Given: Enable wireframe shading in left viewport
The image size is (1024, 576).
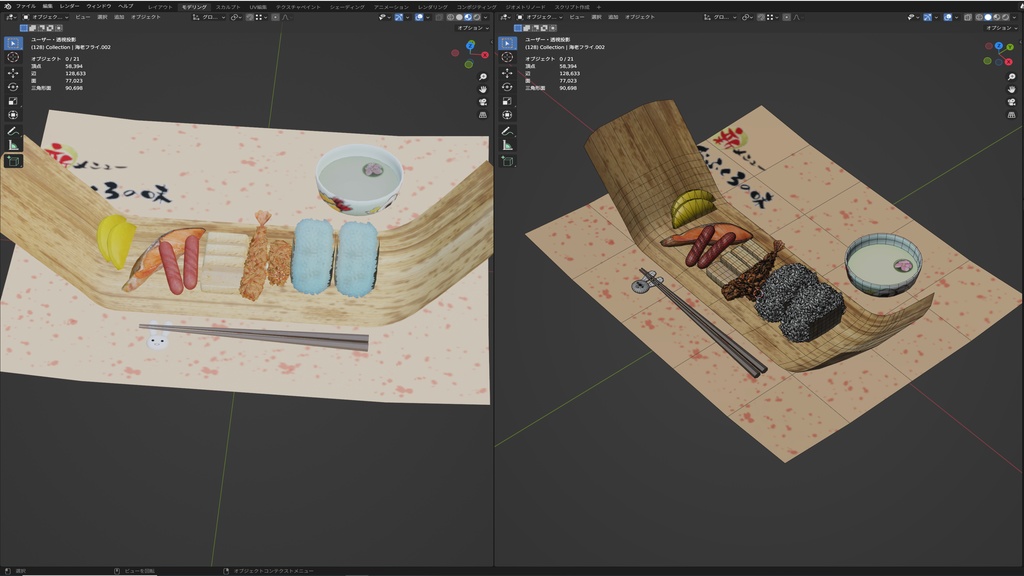Looking at the screenshot, I should tap(451, 17).
